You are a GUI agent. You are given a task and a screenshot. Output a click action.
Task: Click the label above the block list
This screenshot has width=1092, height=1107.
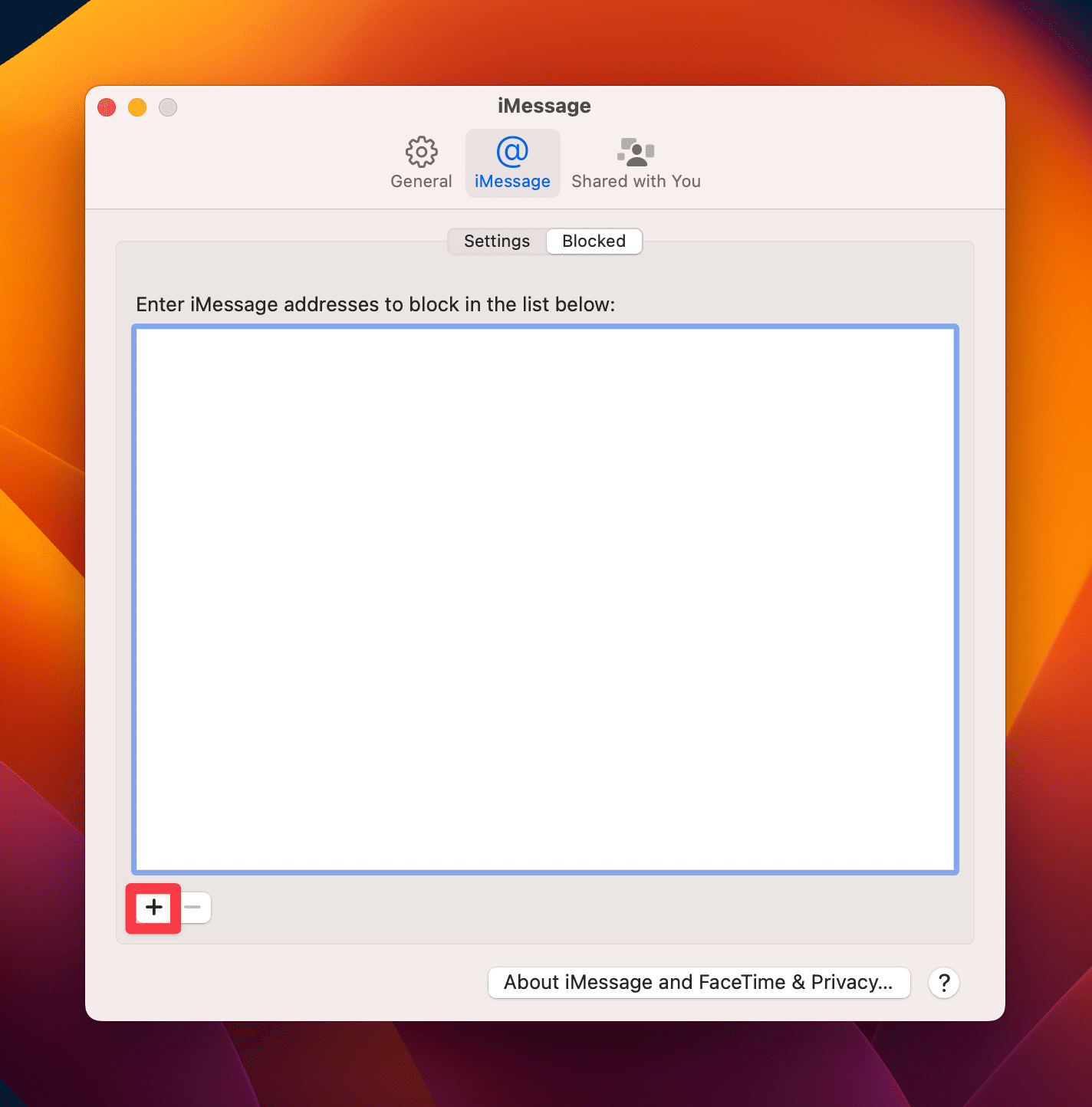(x=375, y=304)
